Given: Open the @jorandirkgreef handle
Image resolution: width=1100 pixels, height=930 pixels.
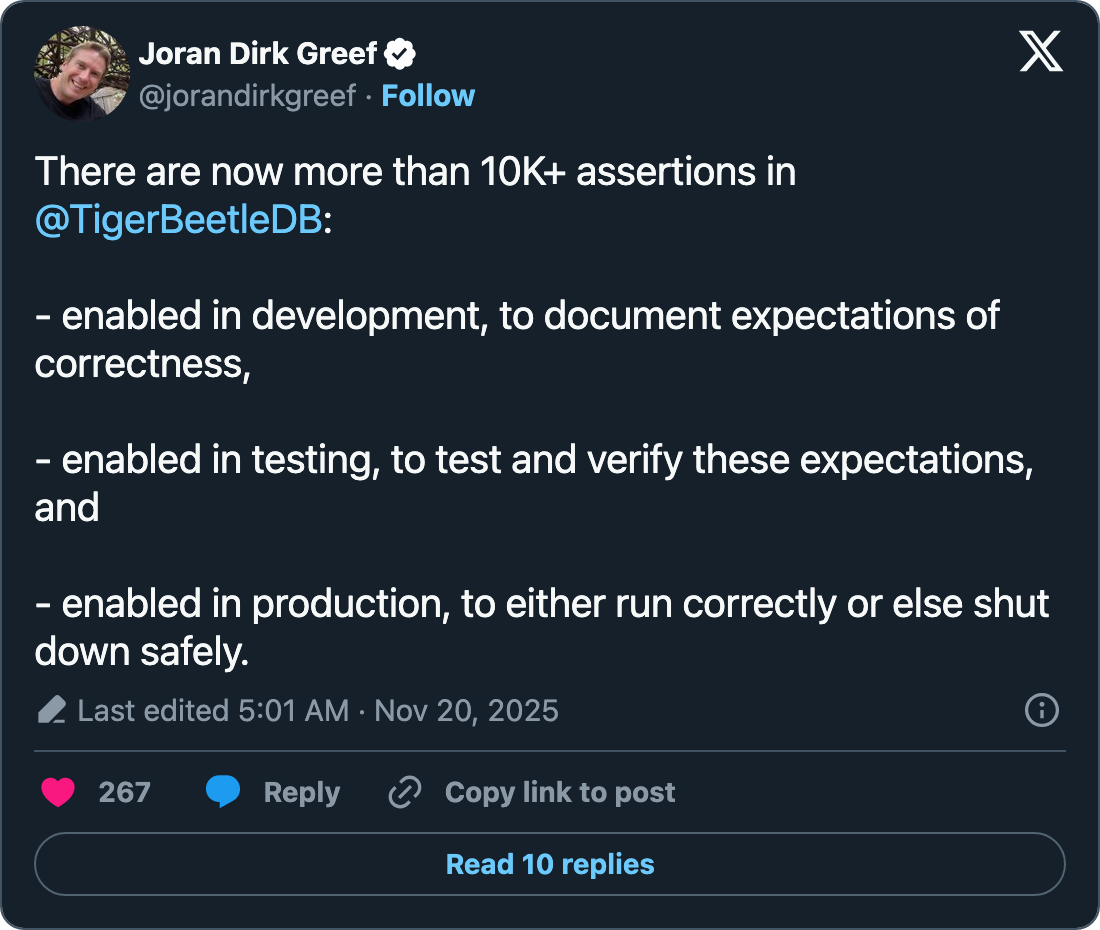Looking at the screenshot, I should 247,96.
